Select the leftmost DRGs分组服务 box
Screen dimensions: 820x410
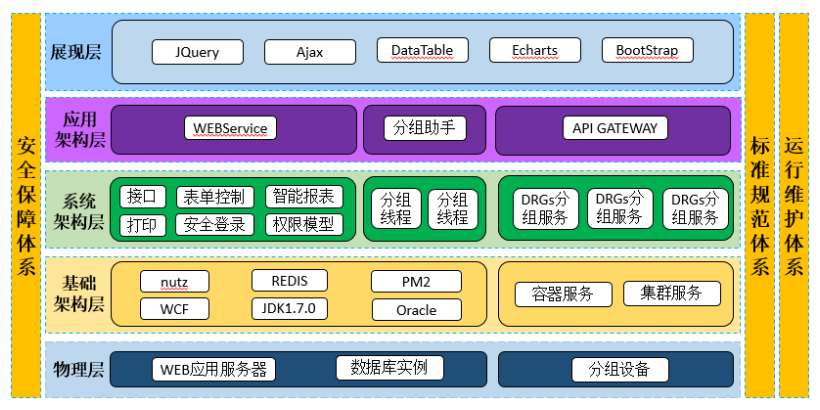pyautogui.click(x=545, y=209)
